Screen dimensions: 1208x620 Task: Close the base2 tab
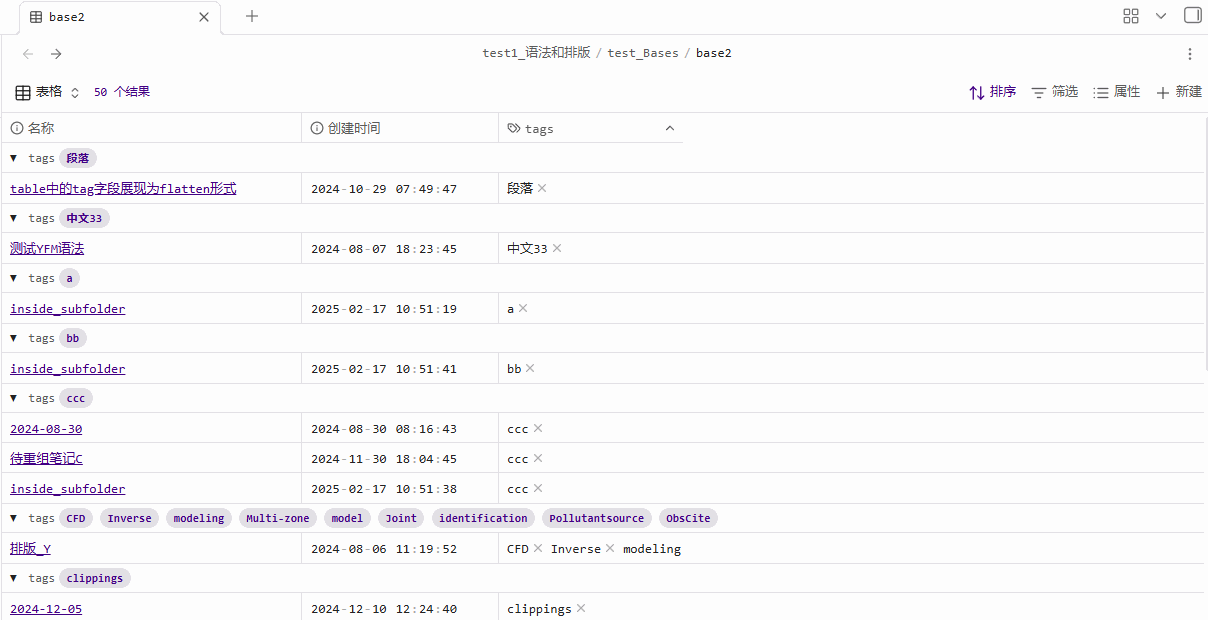pos(204,17)
